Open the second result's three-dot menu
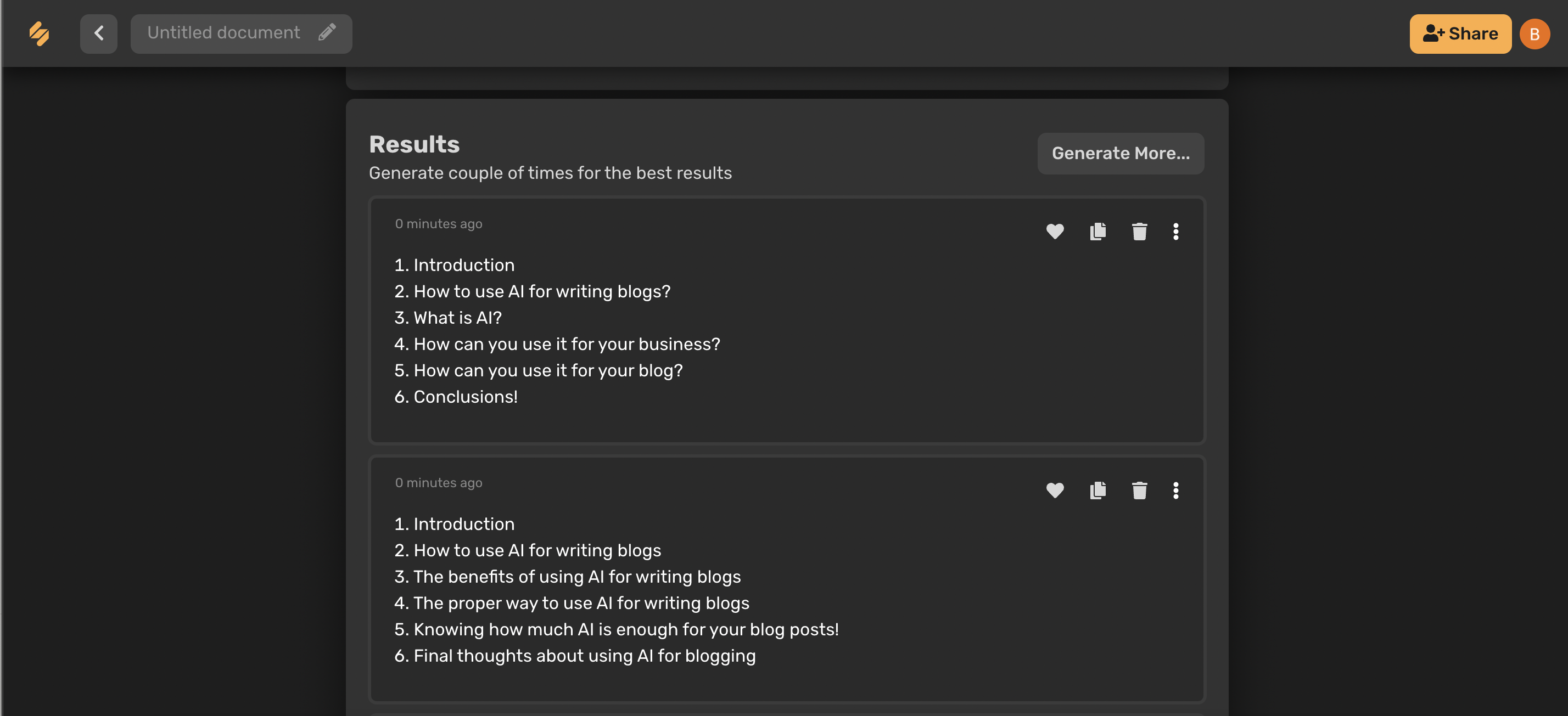Image resolution: width=1568 pixels, height=716 pixels. tap(1175, 491)
